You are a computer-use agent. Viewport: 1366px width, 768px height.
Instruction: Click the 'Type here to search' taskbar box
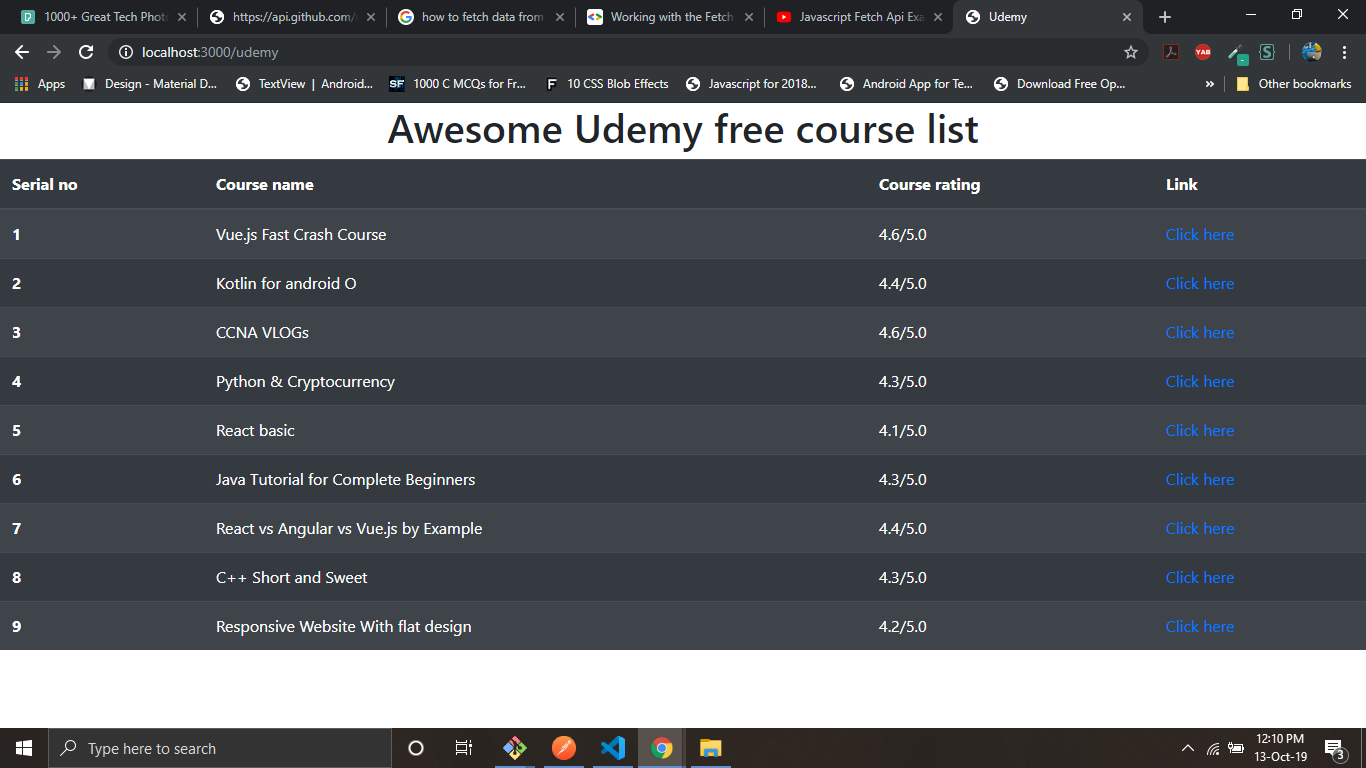tap(220, 748)
